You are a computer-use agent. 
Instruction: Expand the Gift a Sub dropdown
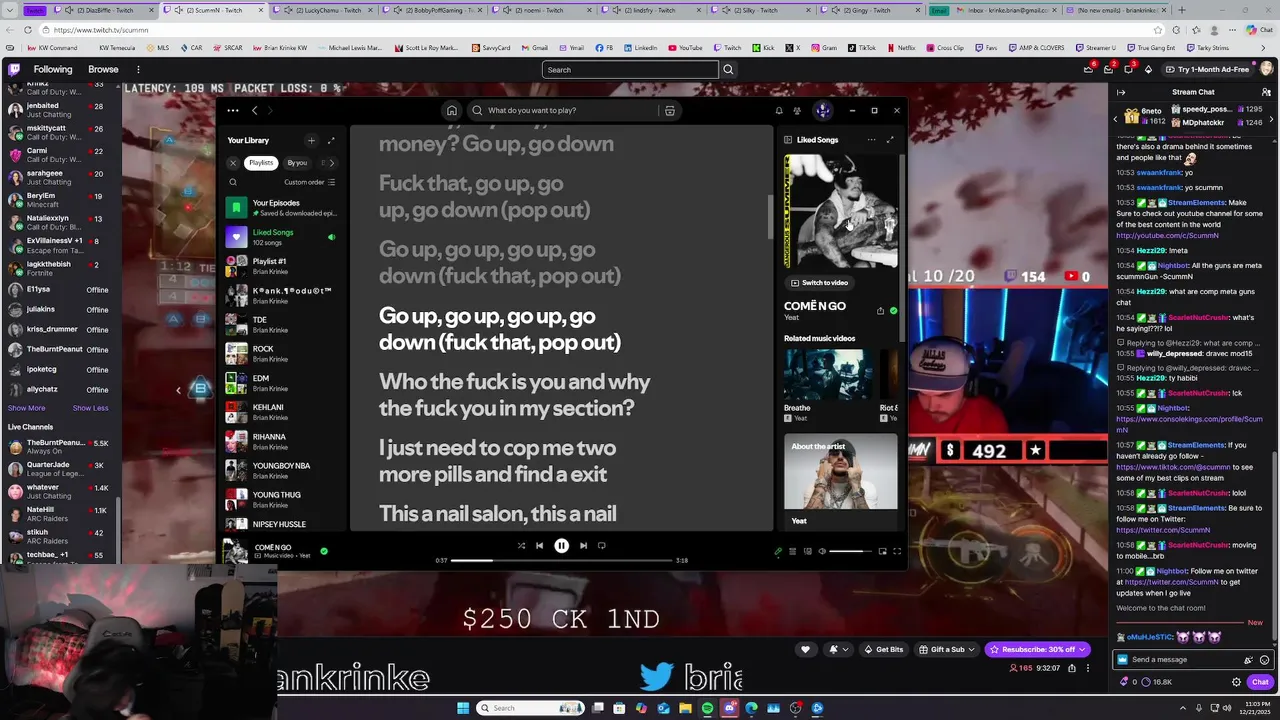click(947, 650)
